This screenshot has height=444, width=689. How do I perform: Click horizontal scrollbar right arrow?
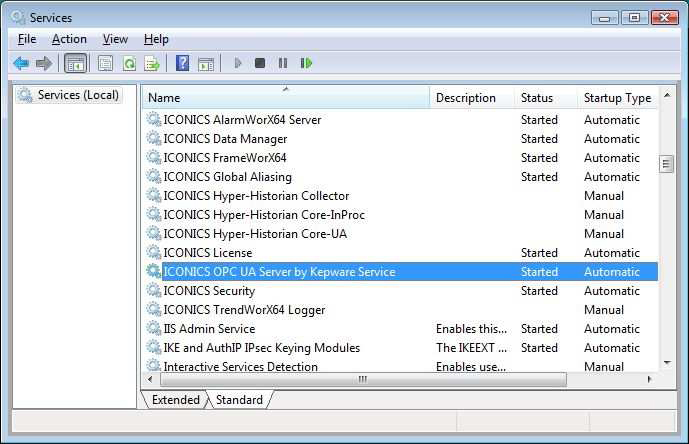pyautogui.click(x=649, y=379)
